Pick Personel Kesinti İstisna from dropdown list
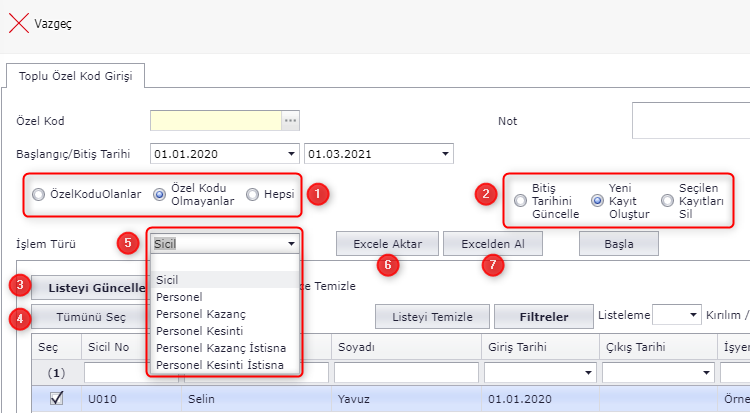The image size is (750, 413). point(220,365)
